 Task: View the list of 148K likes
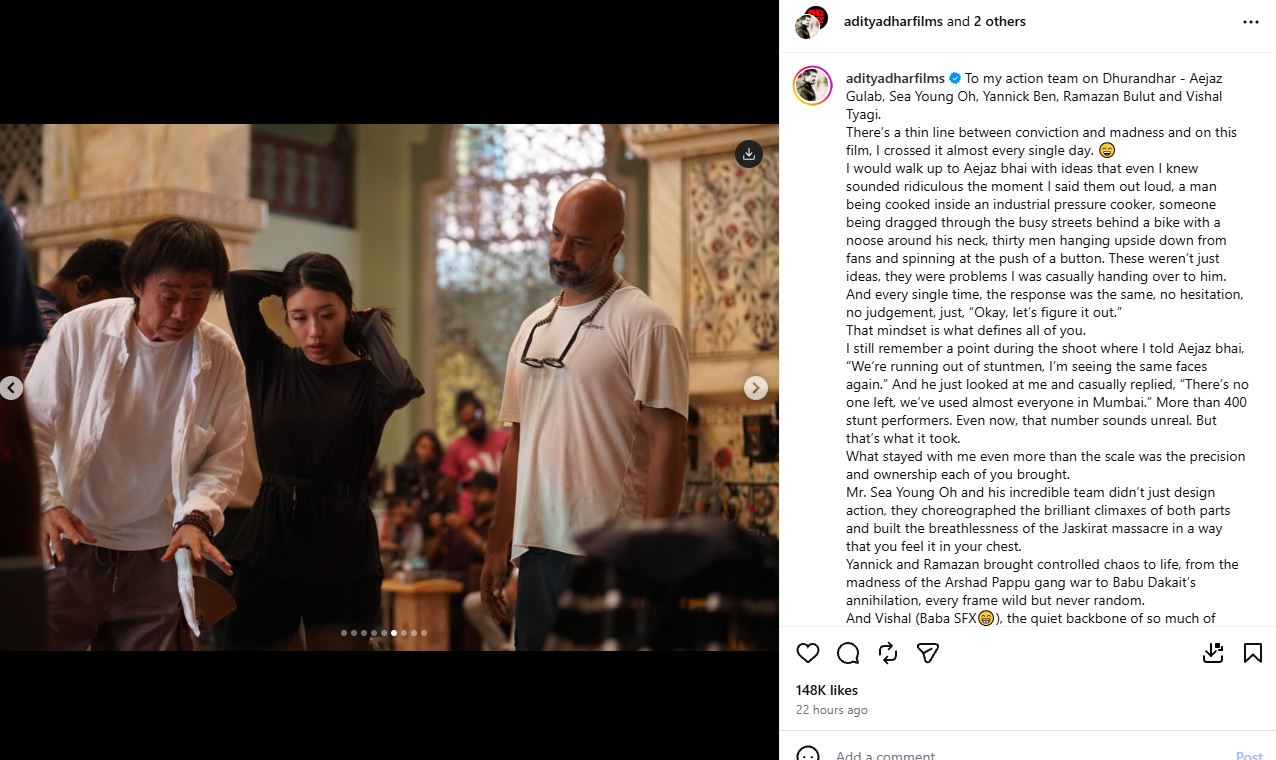pos(827,690)
